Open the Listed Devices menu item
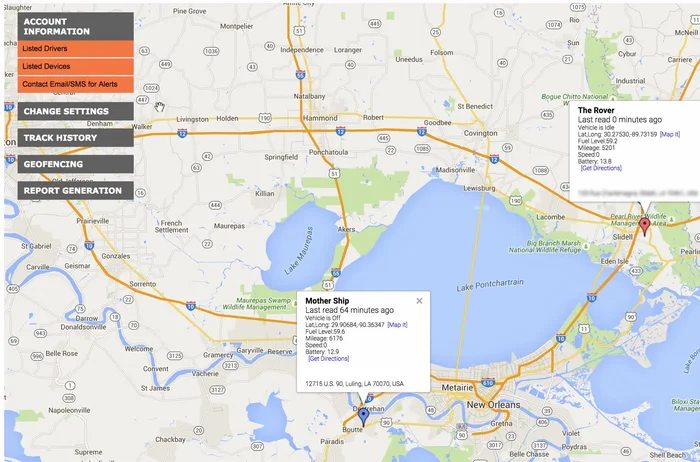 (x=75, y=66)
